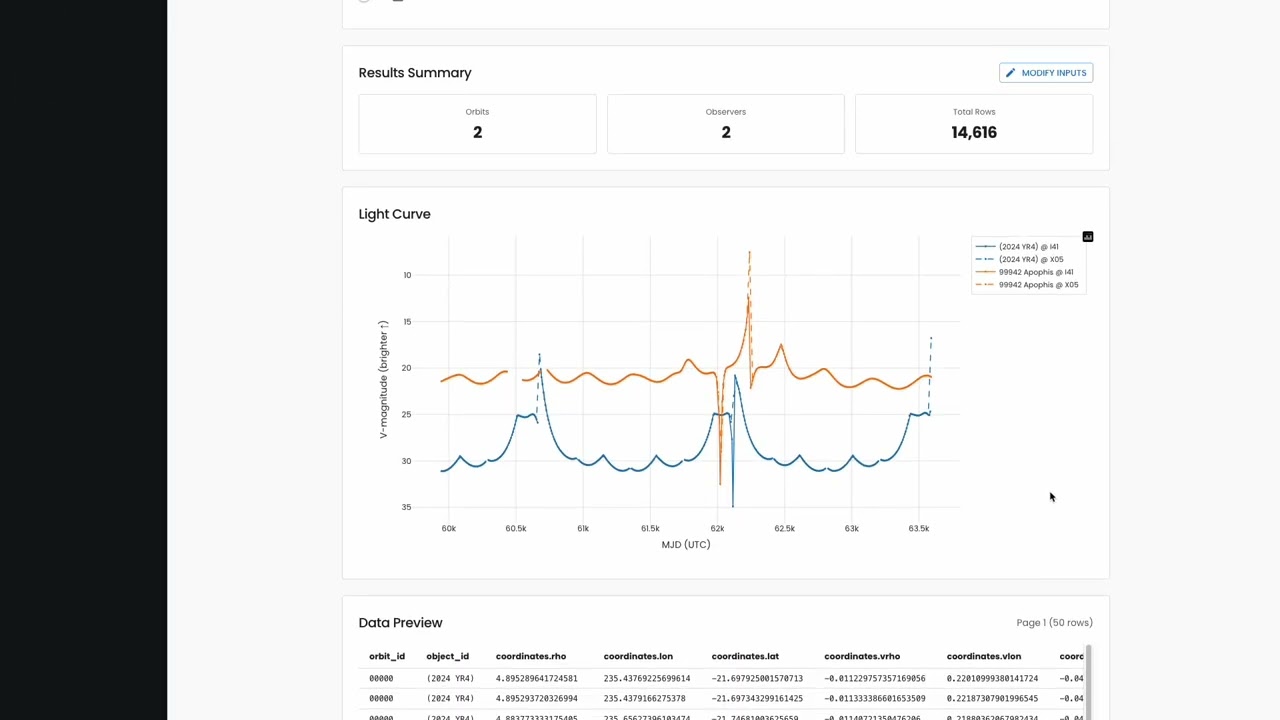Click the Data Preview heading

[400, 622]
